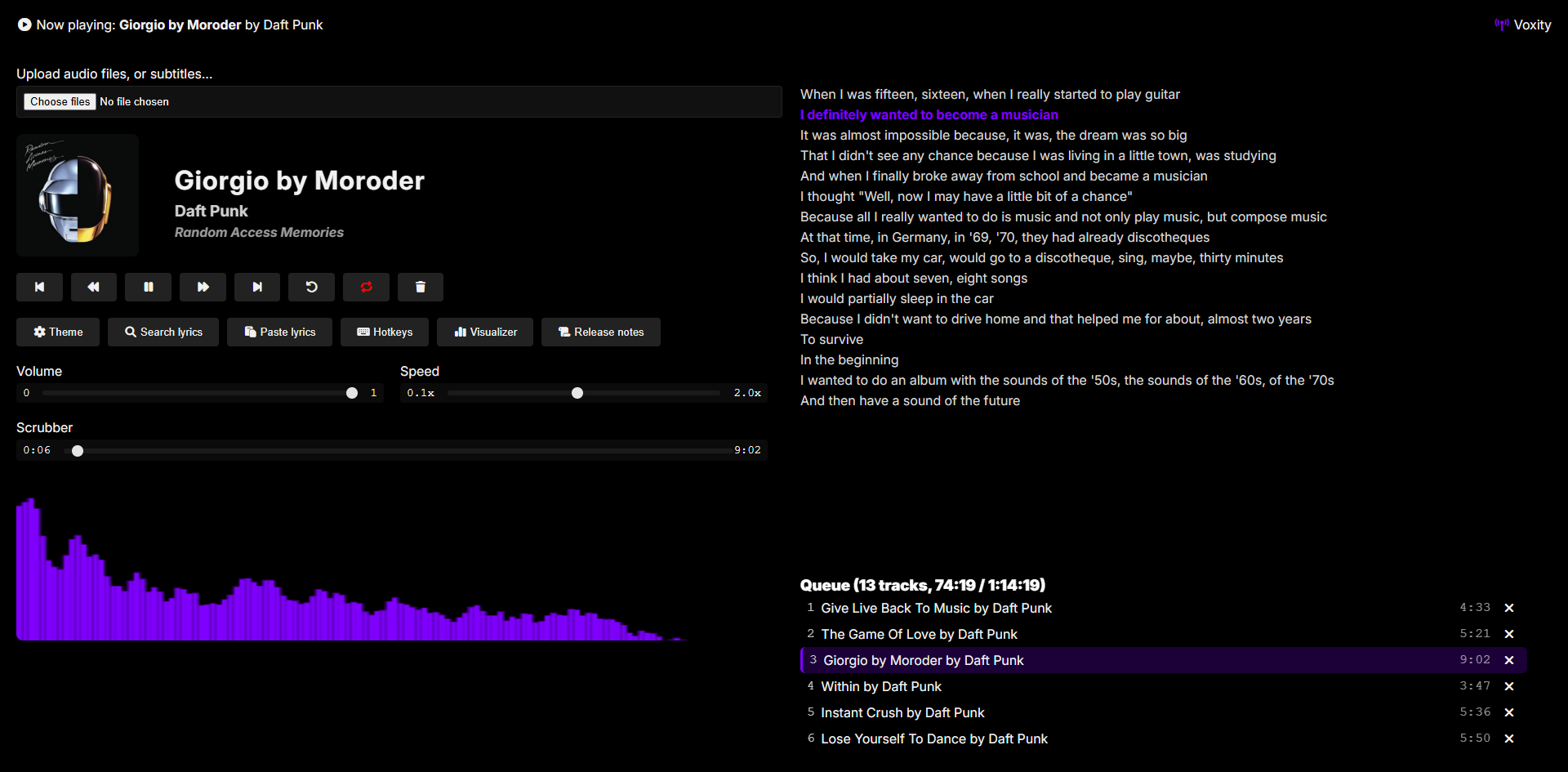Show the Hotkeys list
The width and height of the screenshot is (1568, 772).
[x=385, y=332]
